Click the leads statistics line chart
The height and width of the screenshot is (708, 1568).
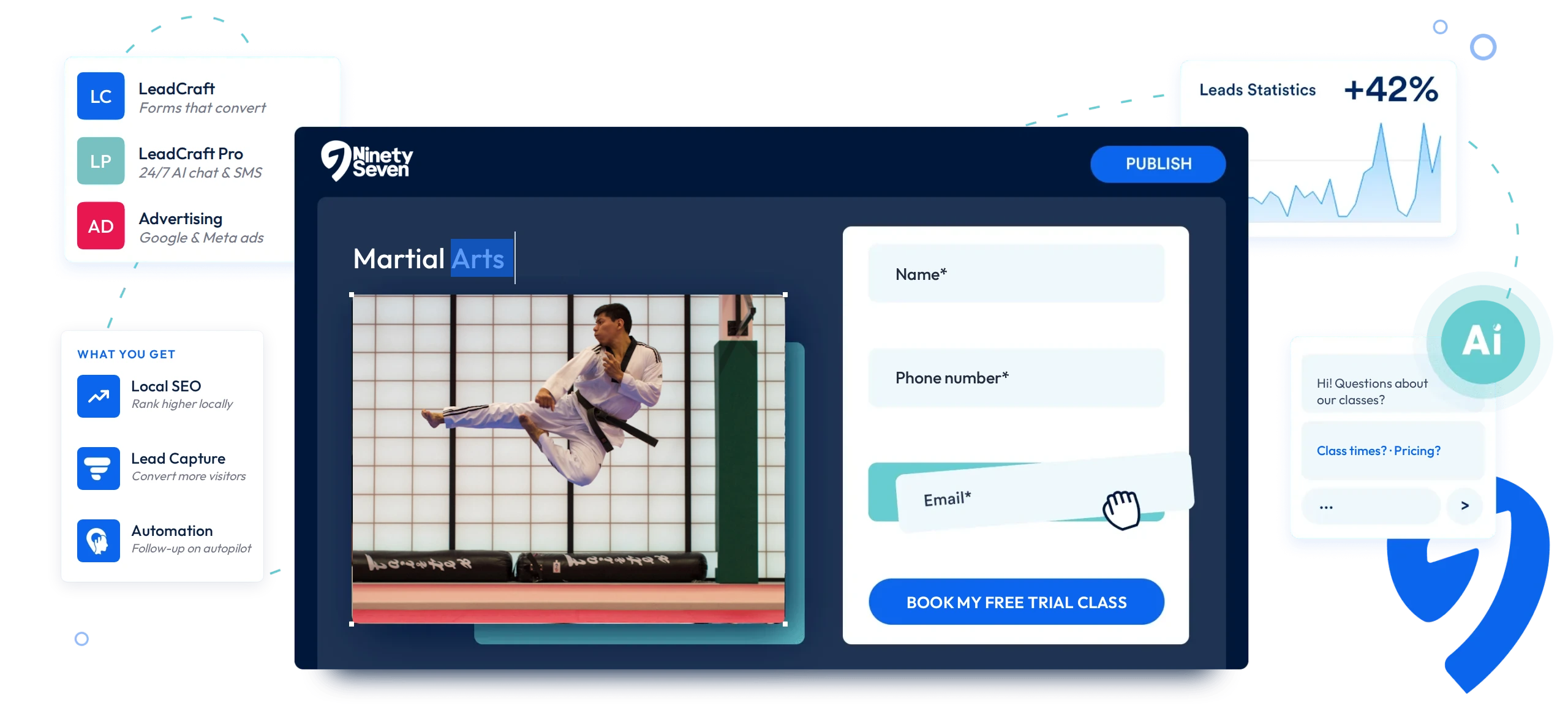point(1345,172)
